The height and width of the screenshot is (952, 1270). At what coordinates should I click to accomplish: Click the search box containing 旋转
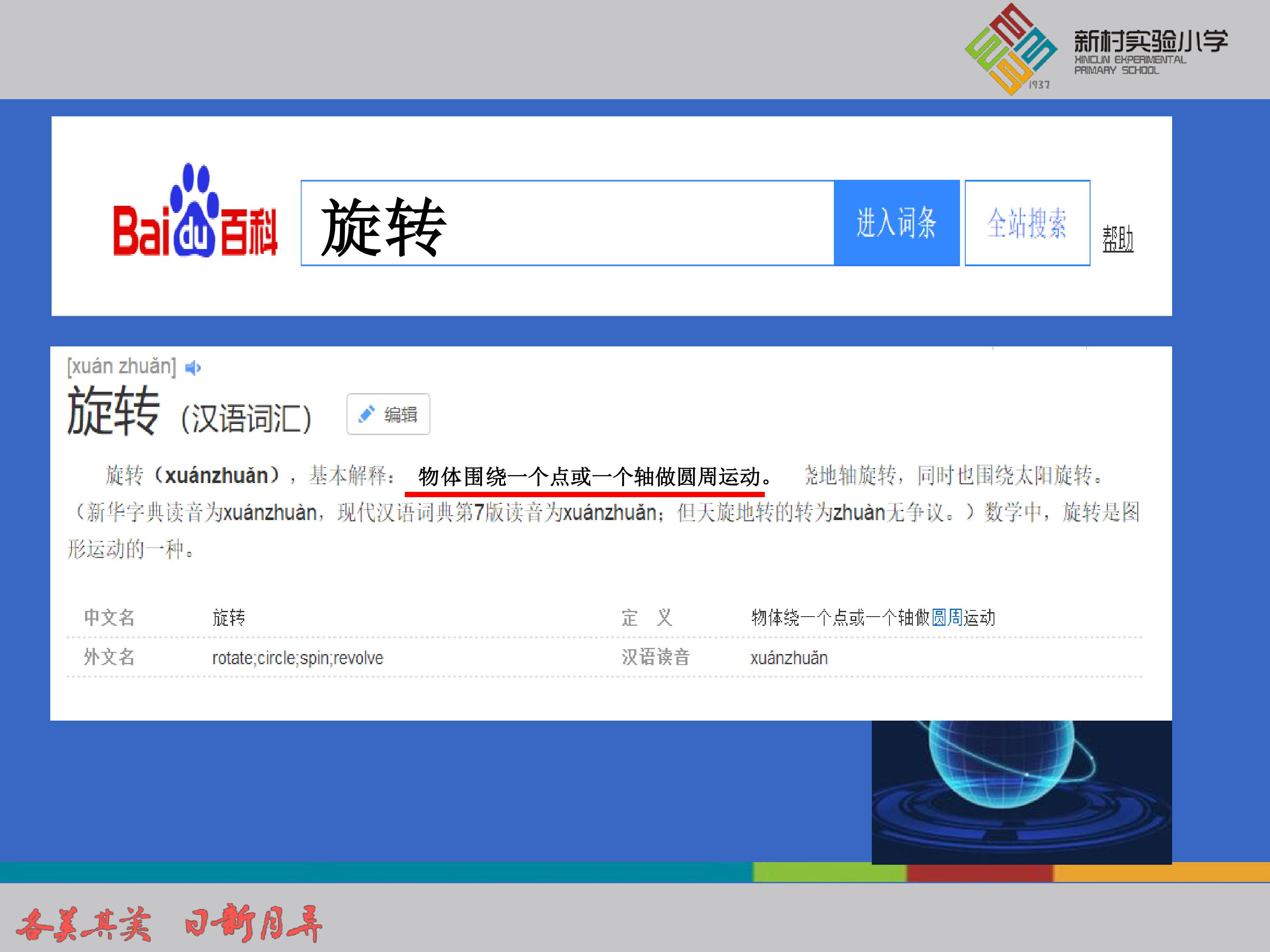pyautogui.click(x=567, y=223)
